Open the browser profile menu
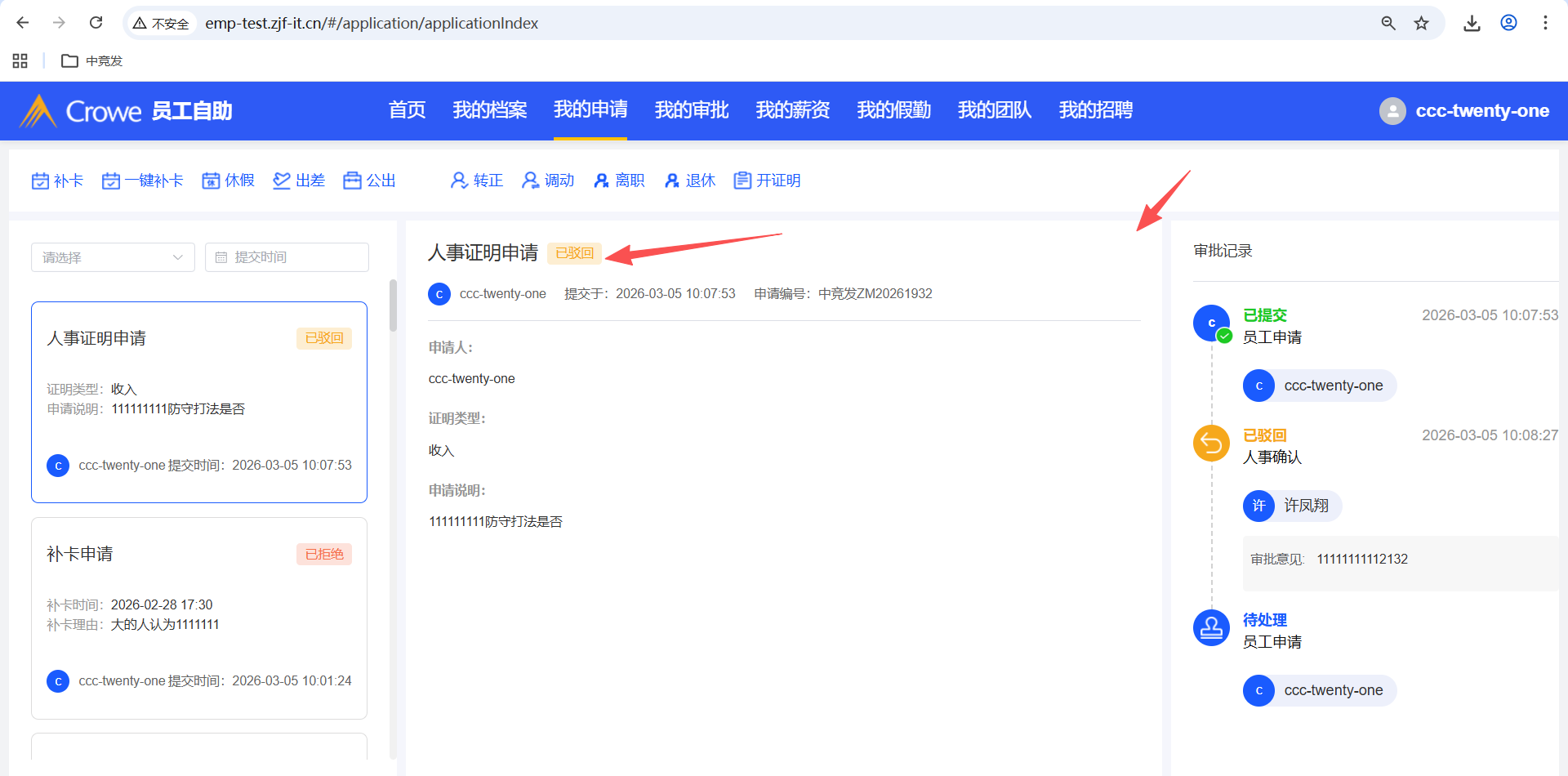The image size is (1568, 776). click(1509, 23)
